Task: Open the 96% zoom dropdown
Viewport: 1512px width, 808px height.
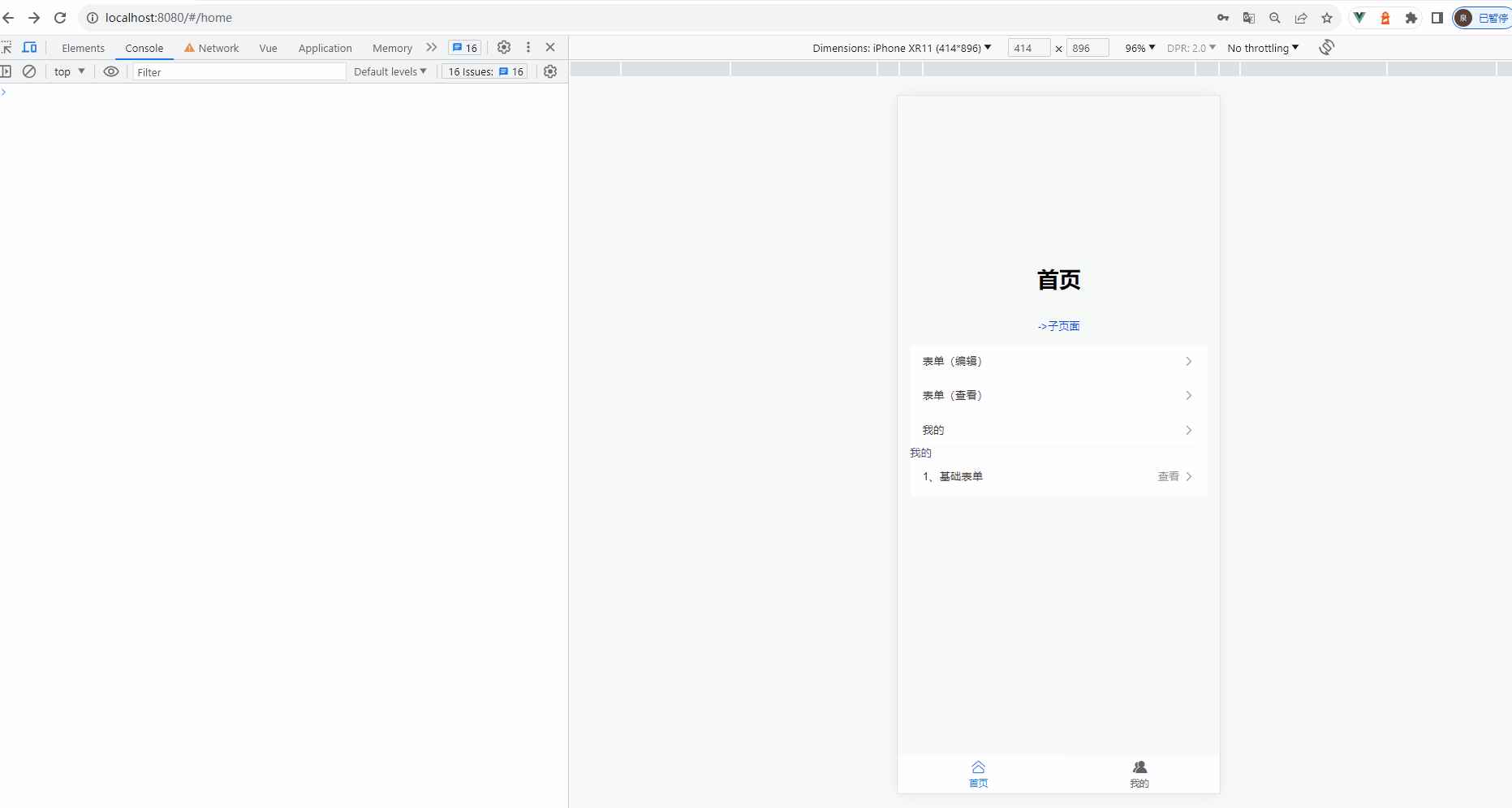Action: pos(1140,48)
